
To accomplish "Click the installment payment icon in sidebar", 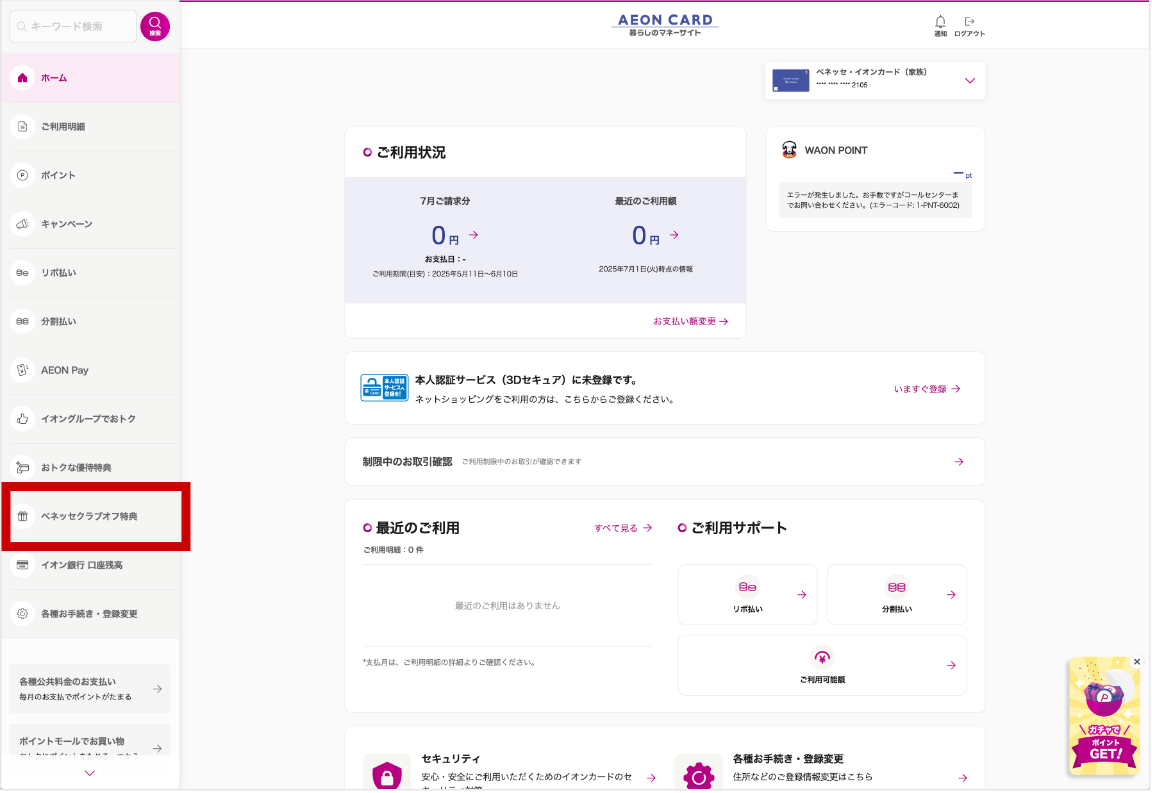I will [x=23, y=321].
